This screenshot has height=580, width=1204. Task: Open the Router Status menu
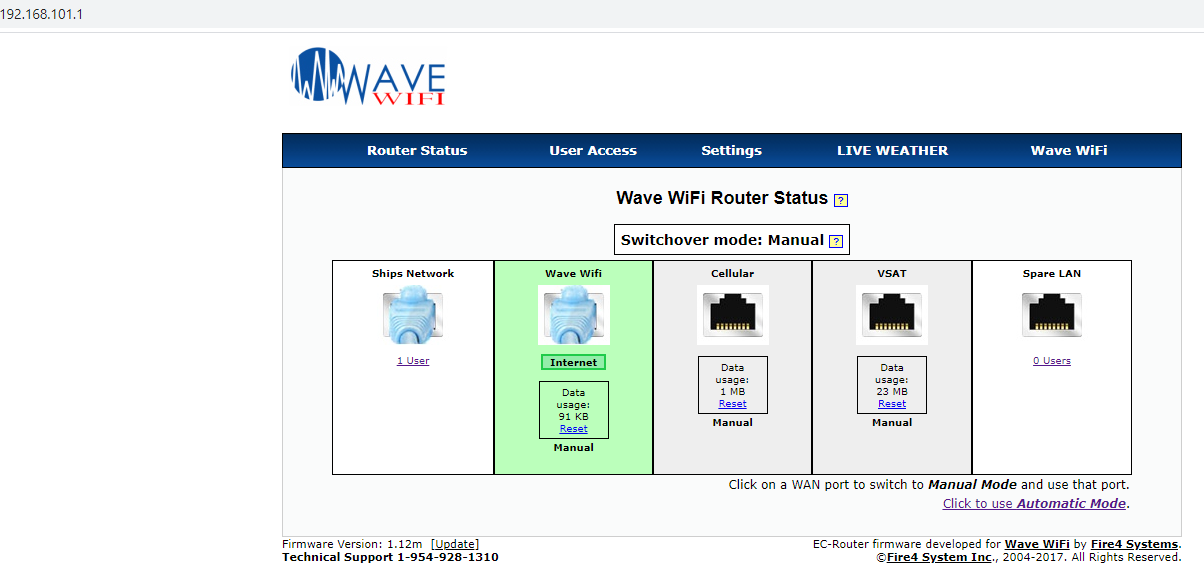[417, 151]
